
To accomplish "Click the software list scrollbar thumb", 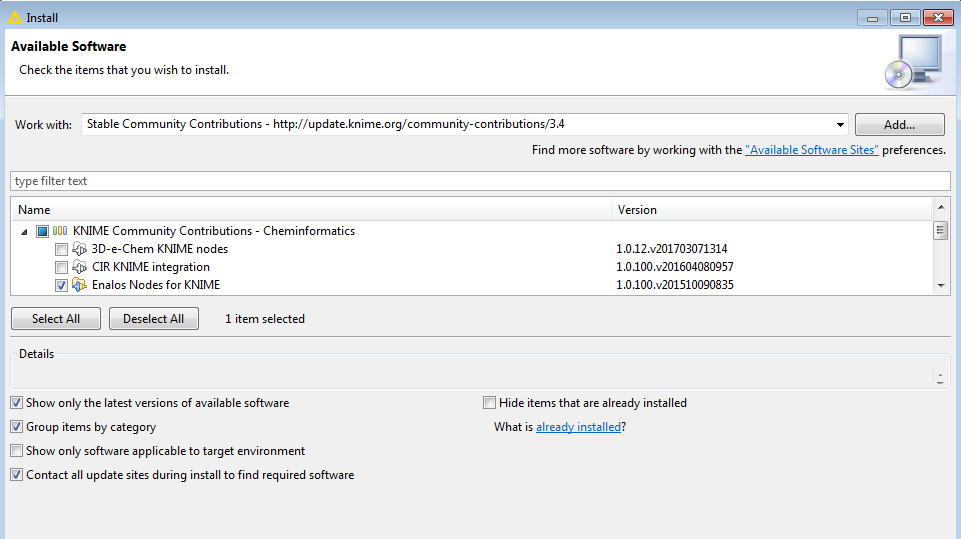I will (941, 231).
